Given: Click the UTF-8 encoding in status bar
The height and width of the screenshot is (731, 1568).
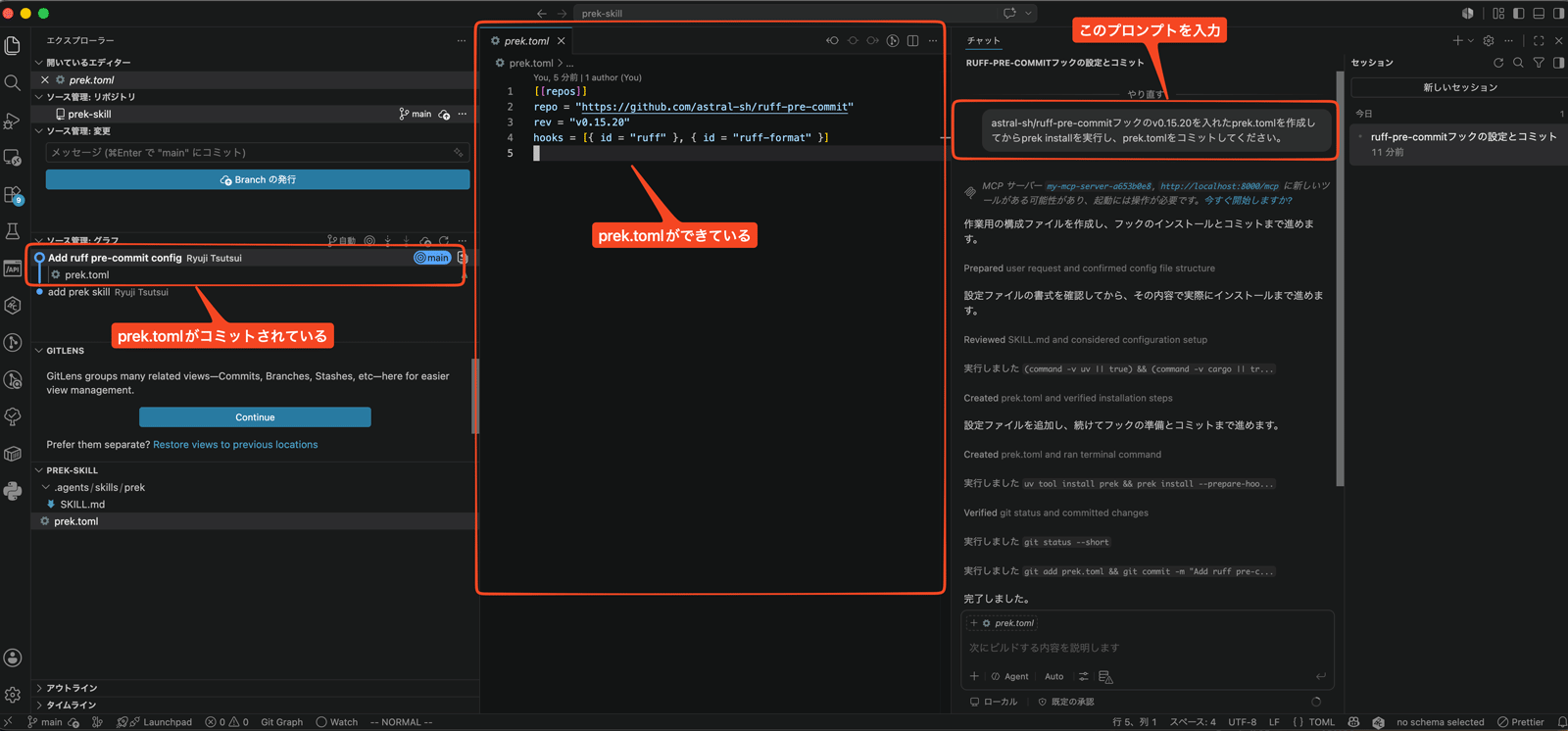Looking at the screenshot, I should [x=1243, y=722].
